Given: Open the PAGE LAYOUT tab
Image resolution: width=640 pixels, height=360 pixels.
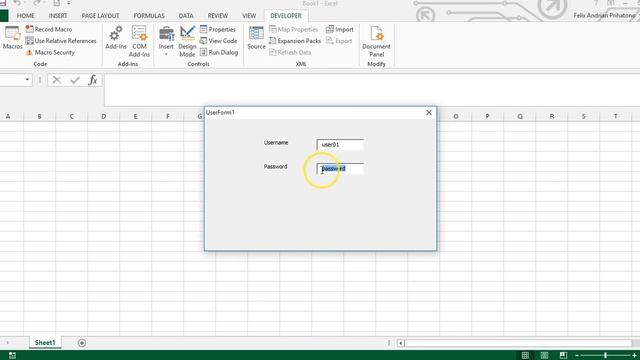Looking at the screenshot, I should (x=100, y=16).
